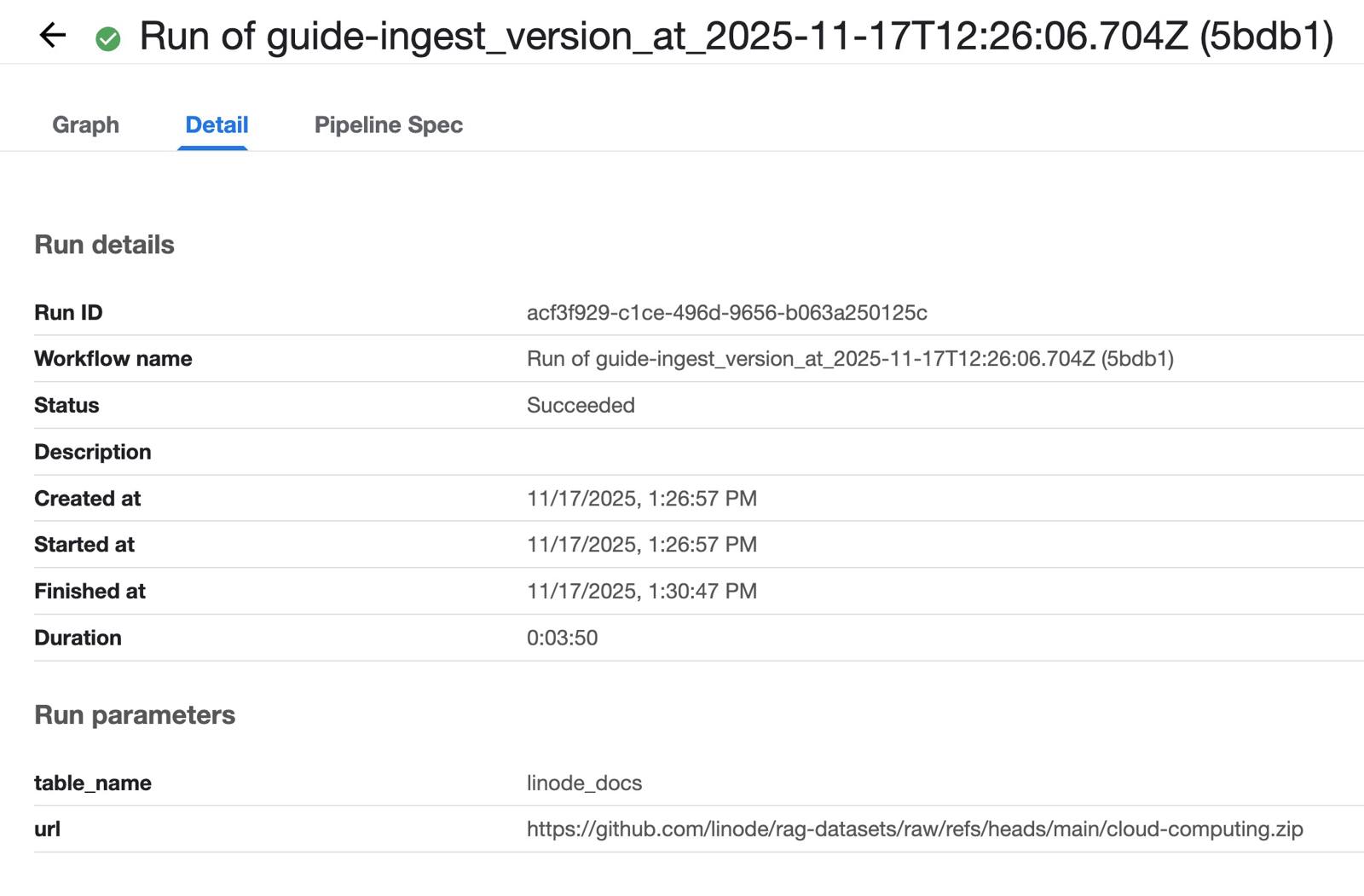Click the run title in page header
1364x896 pixels.
tap(736, 37)
